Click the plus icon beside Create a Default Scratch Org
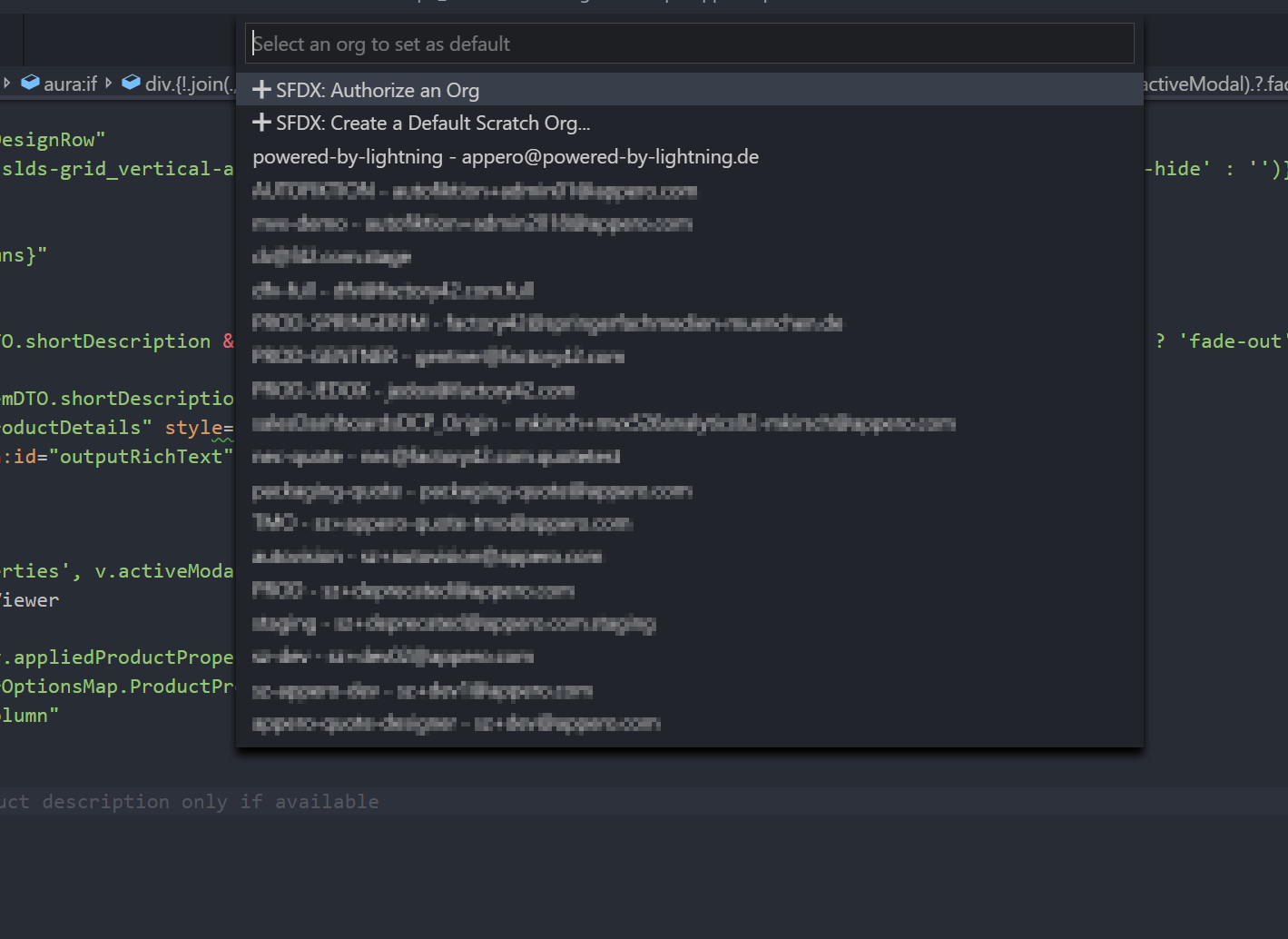The image size is (1288, 939). pos(261,122)
